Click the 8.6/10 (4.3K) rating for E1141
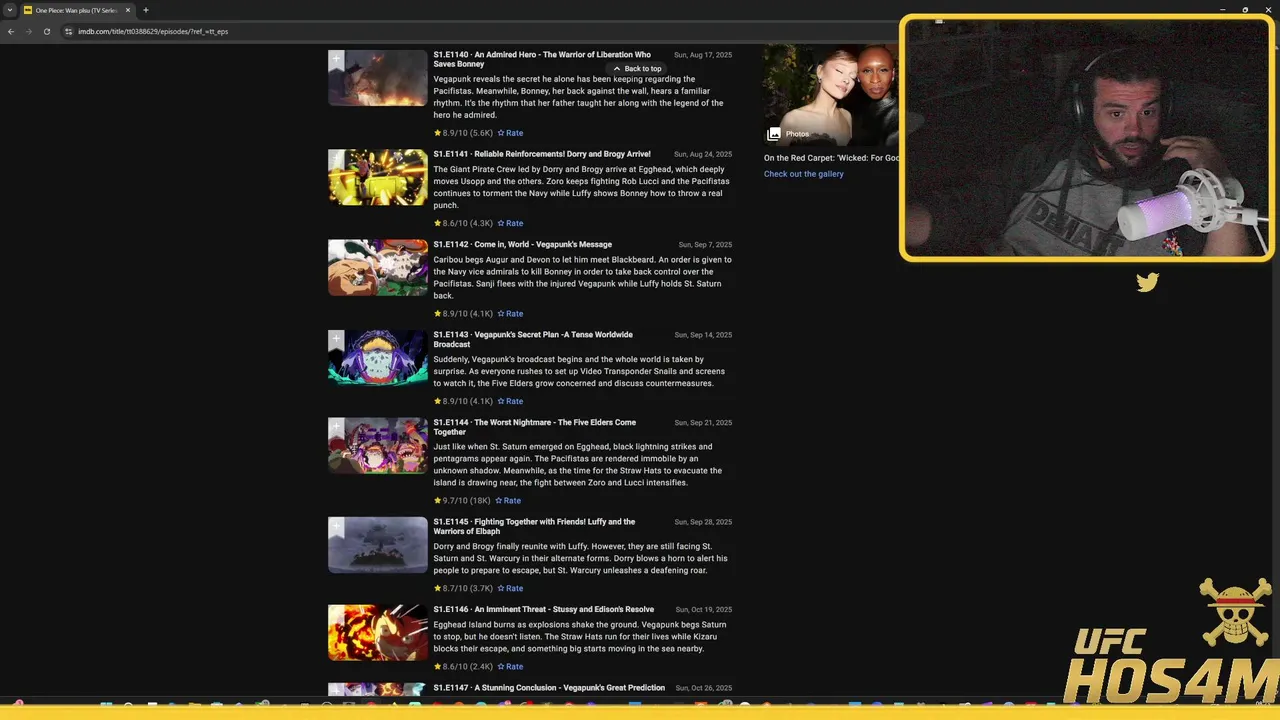The image size is (1280, 720). [x=464, y=223]
